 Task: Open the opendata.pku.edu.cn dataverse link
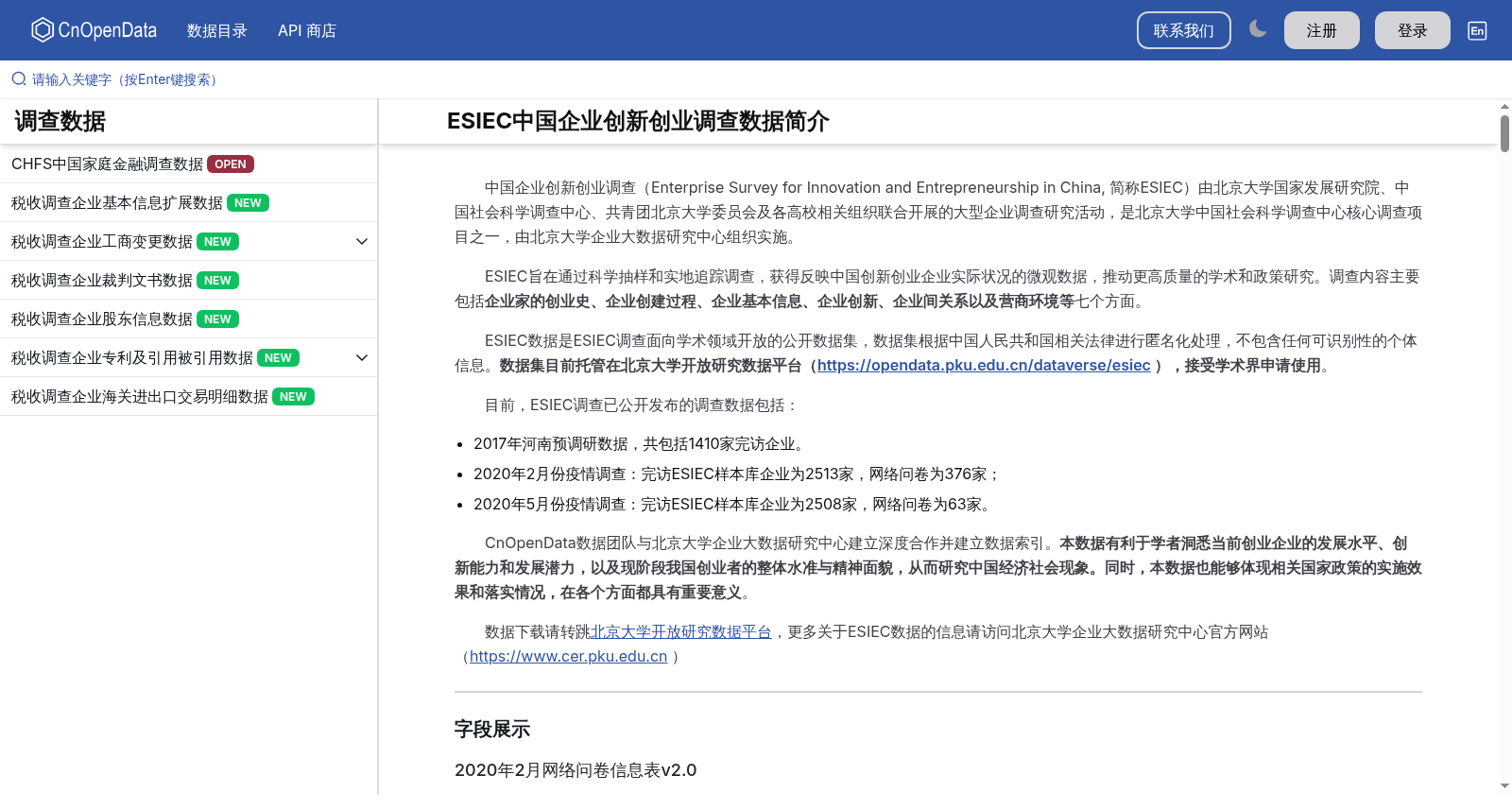984,365
